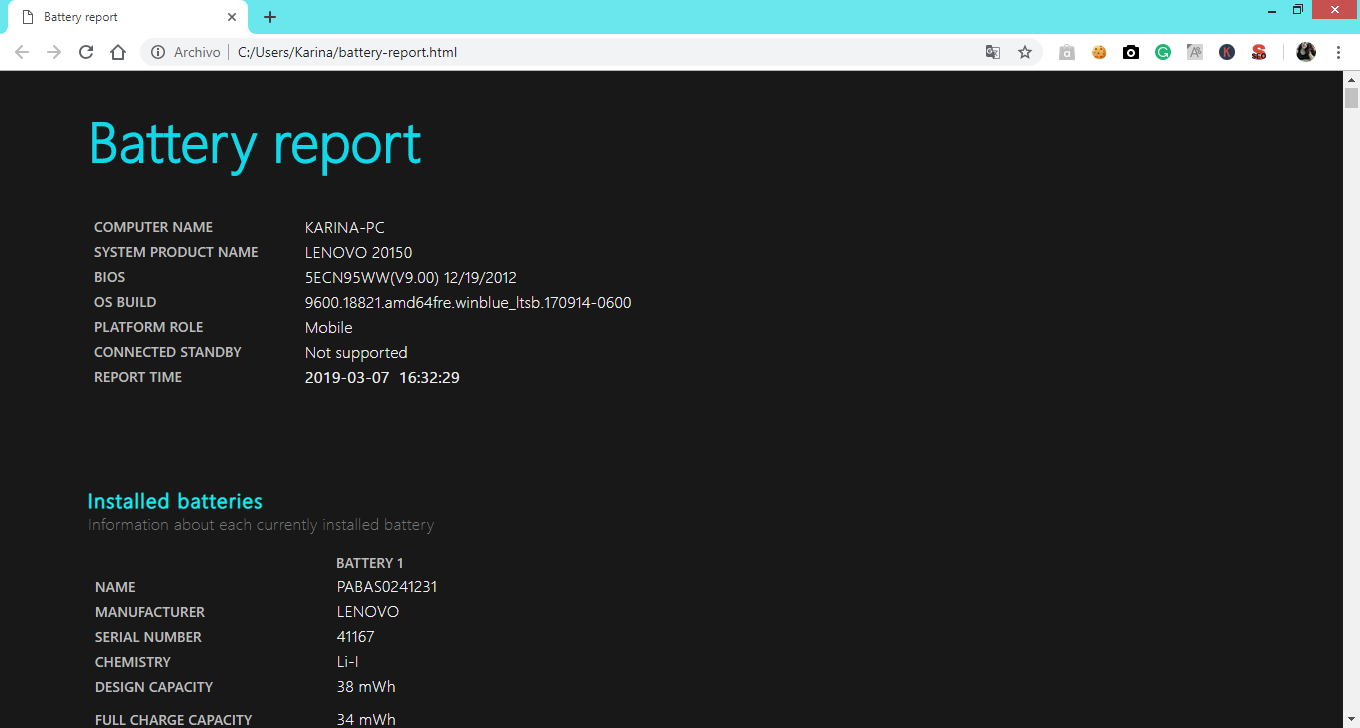The image size is (1360, 728).
Task: Restore down the Chrome window
Action: 1298,10
